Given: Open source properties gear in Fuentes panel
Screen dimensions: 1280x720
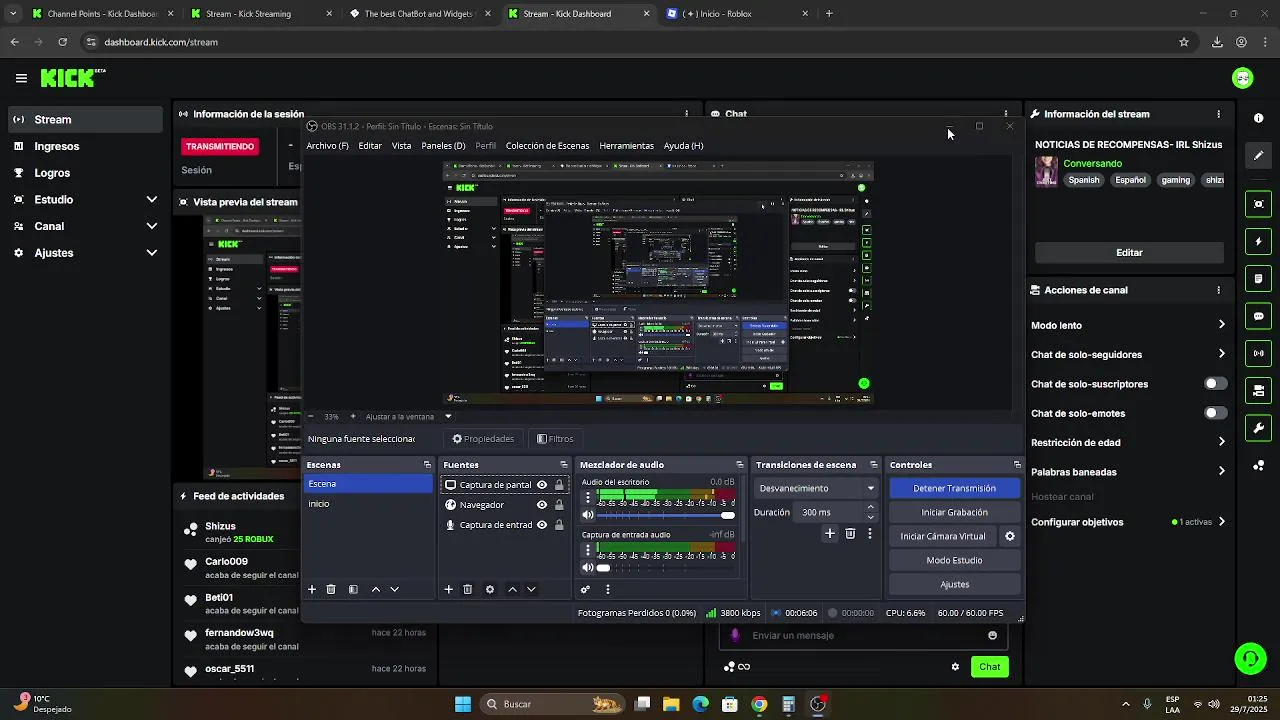Looking at the screenshot, I should [x=490, y=590].
